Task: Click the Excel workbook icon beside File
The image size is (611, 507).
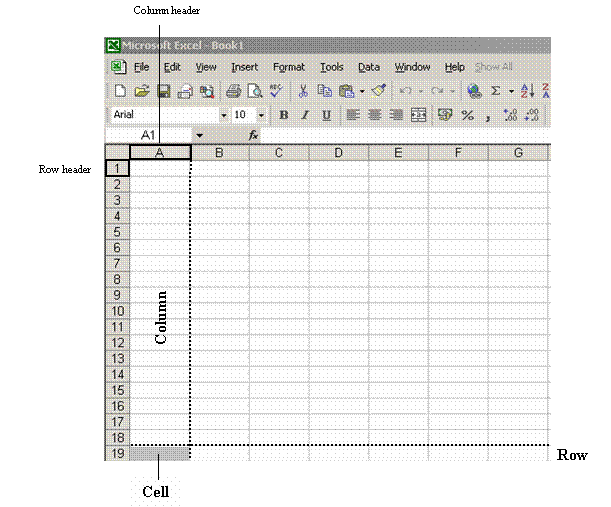Action: 118,67
